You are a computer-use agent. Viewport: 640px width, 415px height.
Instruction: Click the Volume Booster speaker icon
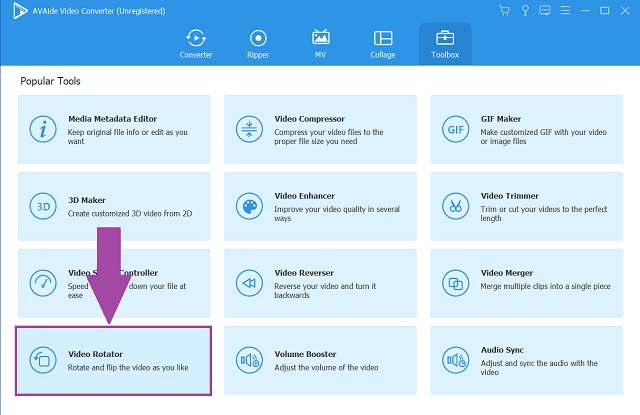click(x=249, y=360)
